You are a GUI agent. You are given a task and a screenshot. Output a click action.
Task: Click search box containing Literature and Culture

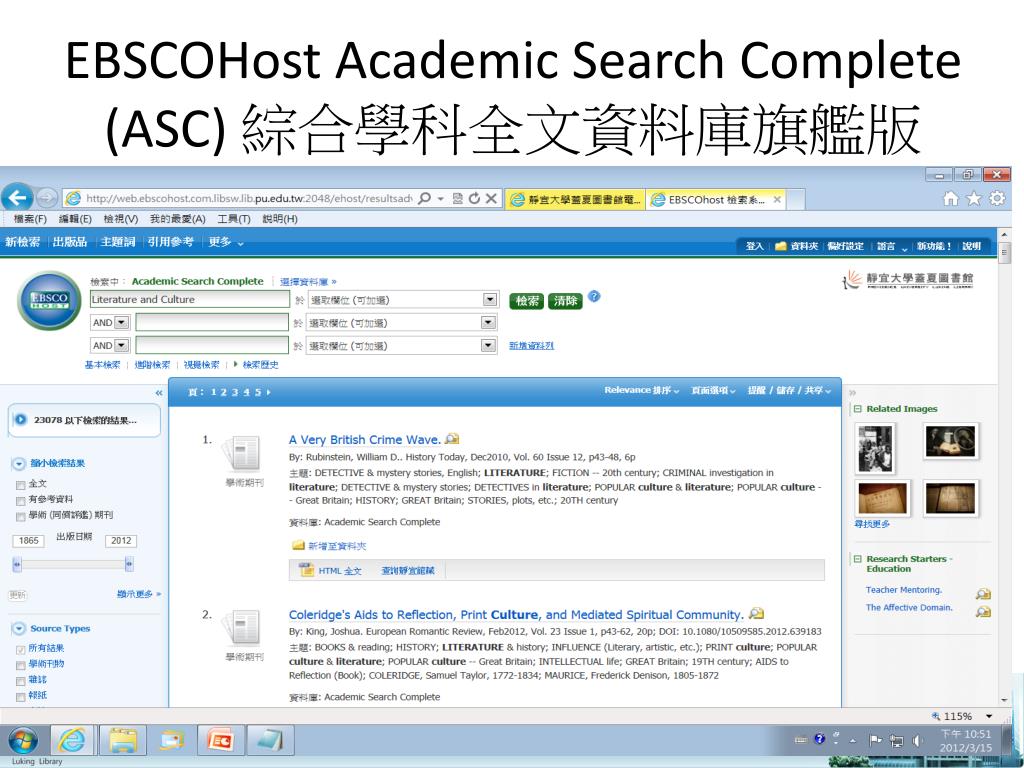[189, 299]
